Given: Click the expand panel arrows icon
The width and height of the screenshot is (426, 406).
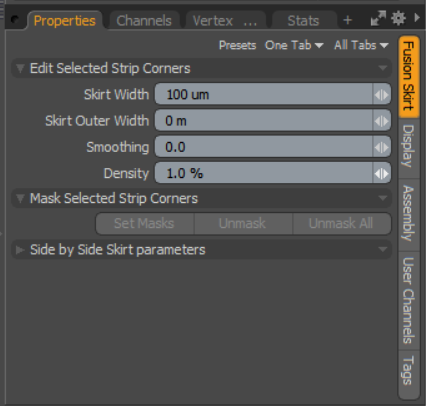Looking at the screenshot, I should tap(378, 18).
